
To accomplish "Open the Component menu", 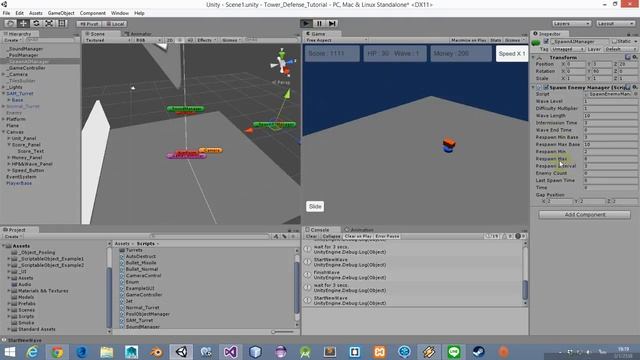I will 92,13.
